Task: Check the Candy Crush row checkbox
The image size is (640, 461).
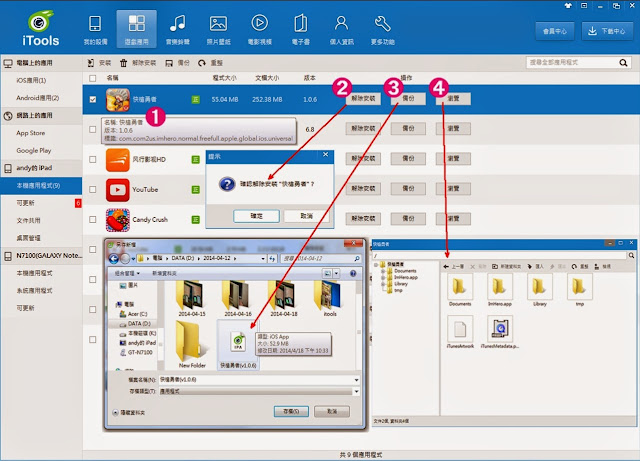Action: point(93,219)
